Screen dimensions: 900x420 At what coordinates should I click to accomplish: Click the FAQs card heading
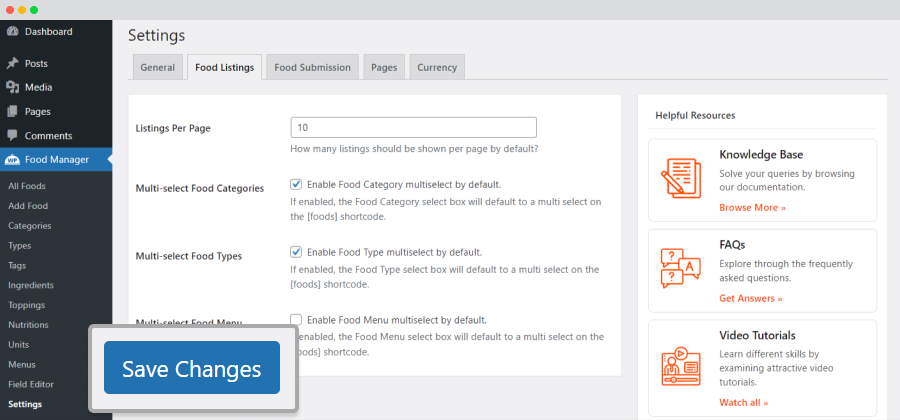[732, 245]
